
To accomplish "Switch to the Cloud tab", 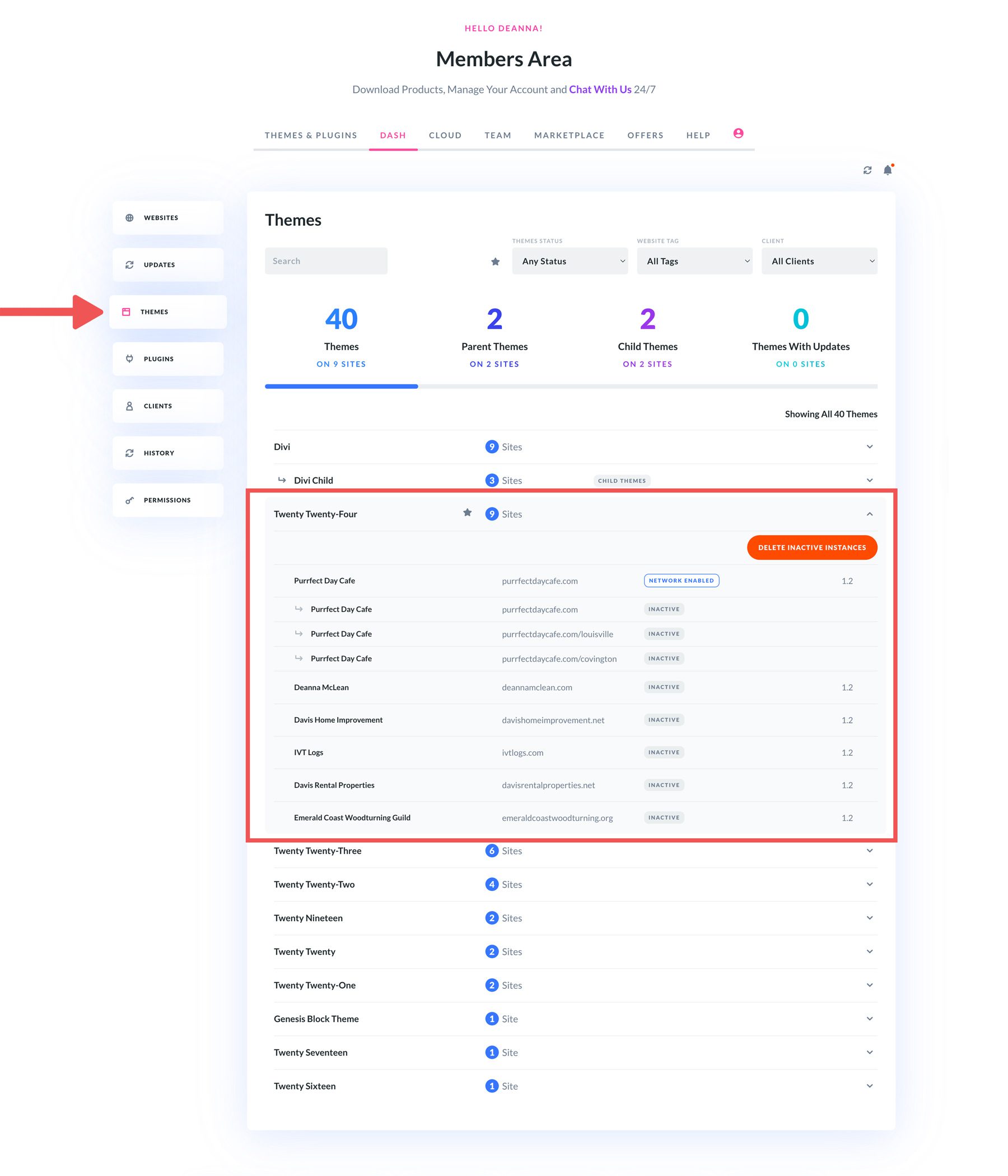I will [x=445, y=135].
